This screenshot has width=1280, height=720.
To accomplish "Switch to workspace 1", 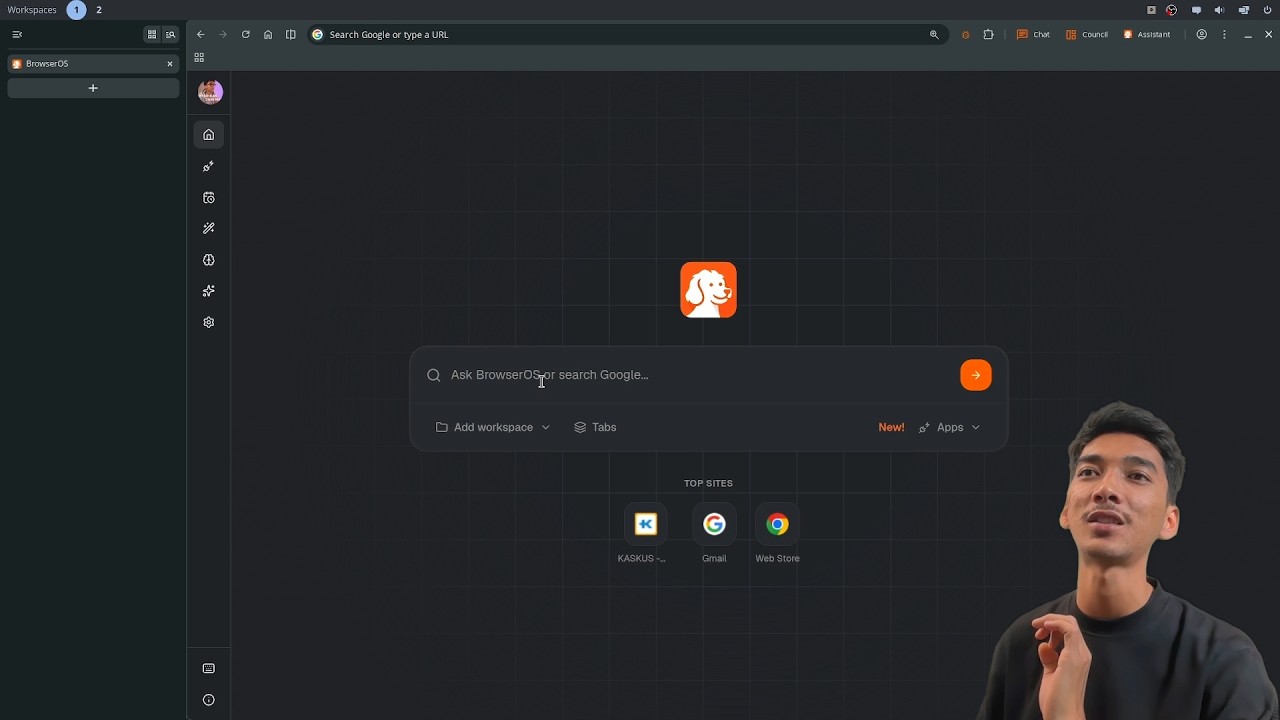I will 76,10.
